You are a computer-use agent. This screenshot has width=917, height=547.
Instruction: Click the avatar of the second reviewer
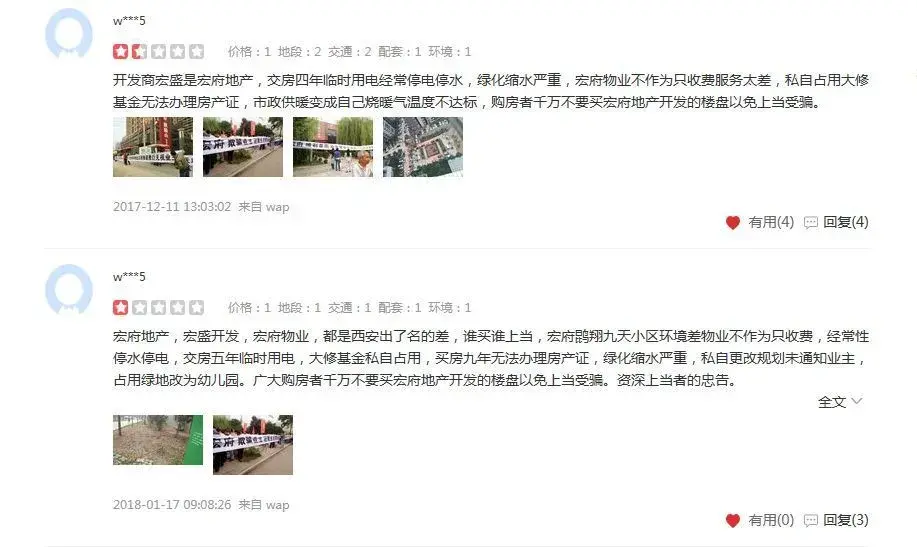coord(69,290)
